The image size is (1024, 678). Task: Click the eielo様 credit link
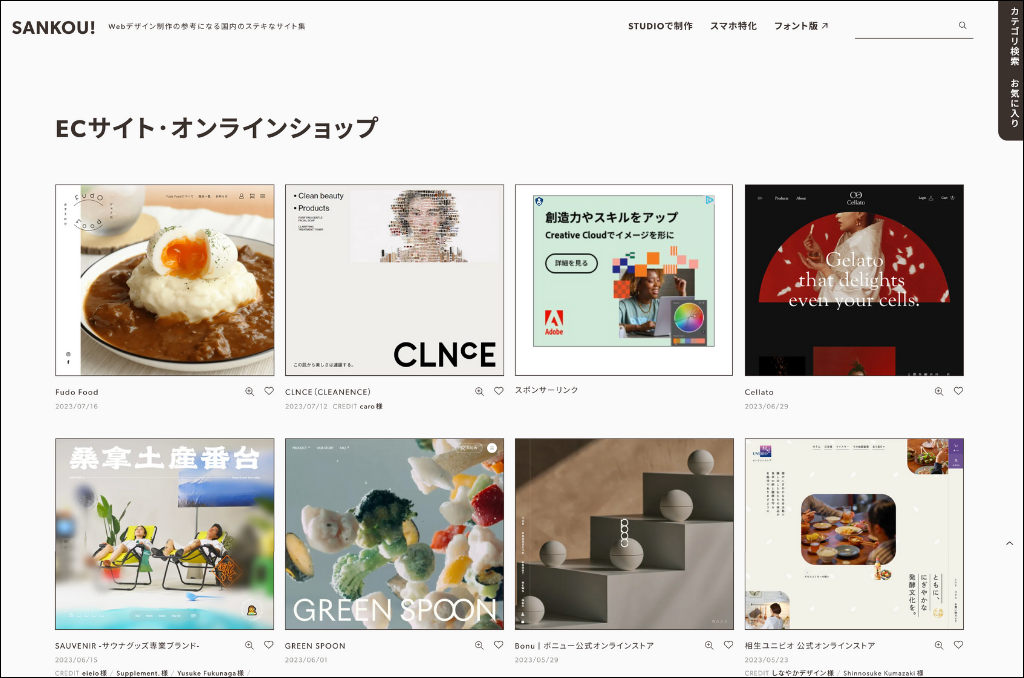click(x=94, y=673)
